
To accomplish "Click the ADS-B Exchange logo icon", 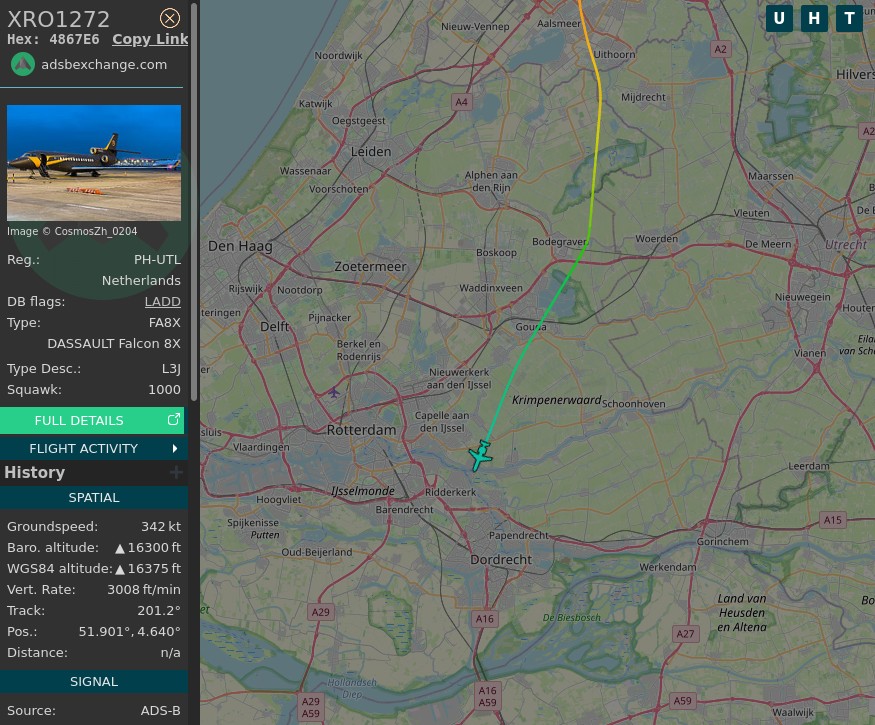I will point(23,64).
